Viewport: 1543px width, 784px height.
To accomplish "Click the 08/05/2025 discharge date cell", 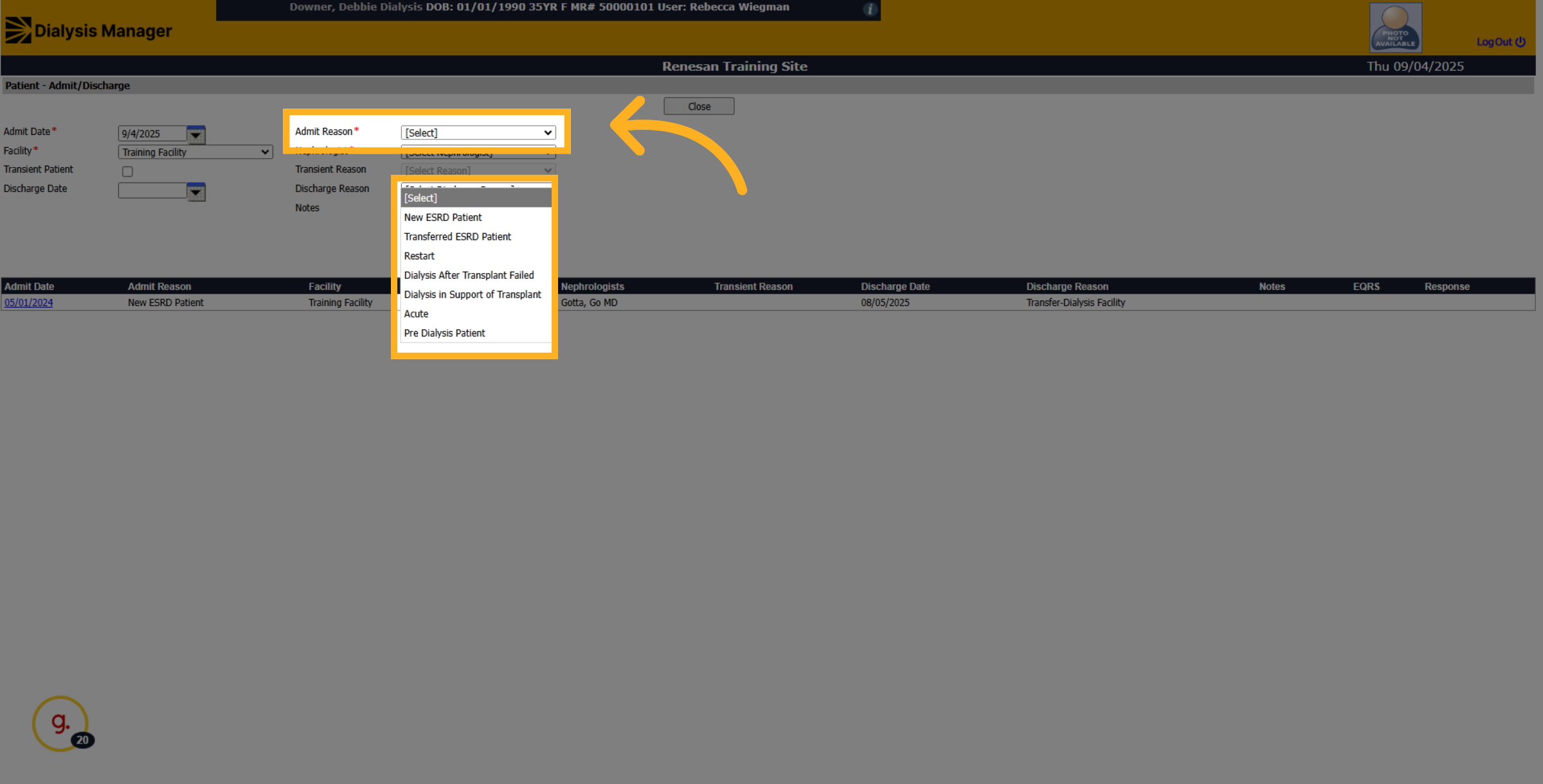I will click(x=885, y=303).
